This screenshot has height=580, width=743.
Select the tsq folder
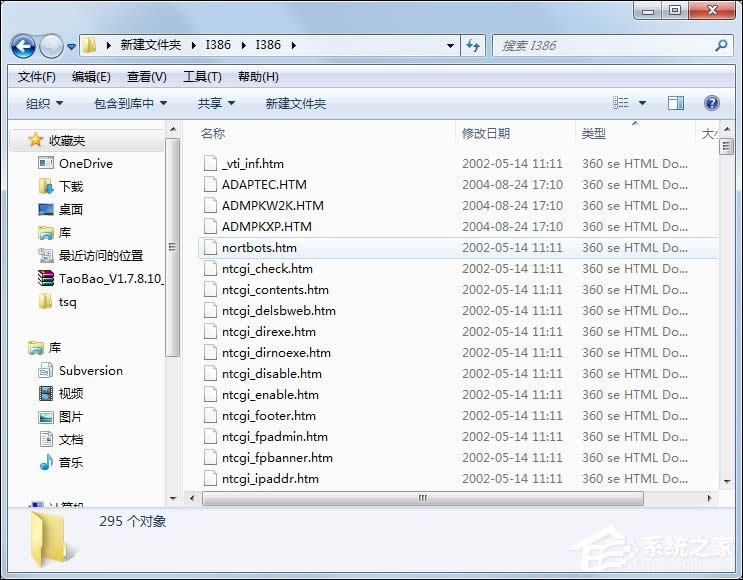(x=57, y=301)
